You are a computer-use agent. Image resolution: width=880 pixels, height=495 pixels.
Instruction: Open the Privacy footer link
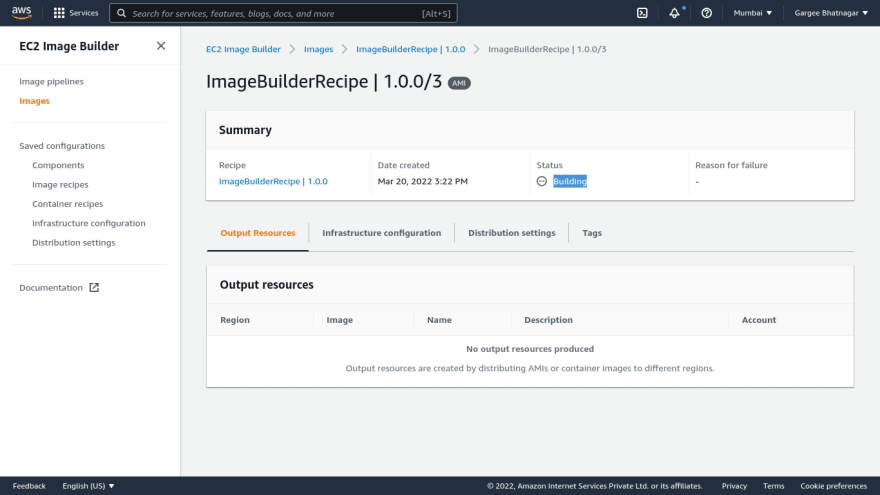pos(734,486)
